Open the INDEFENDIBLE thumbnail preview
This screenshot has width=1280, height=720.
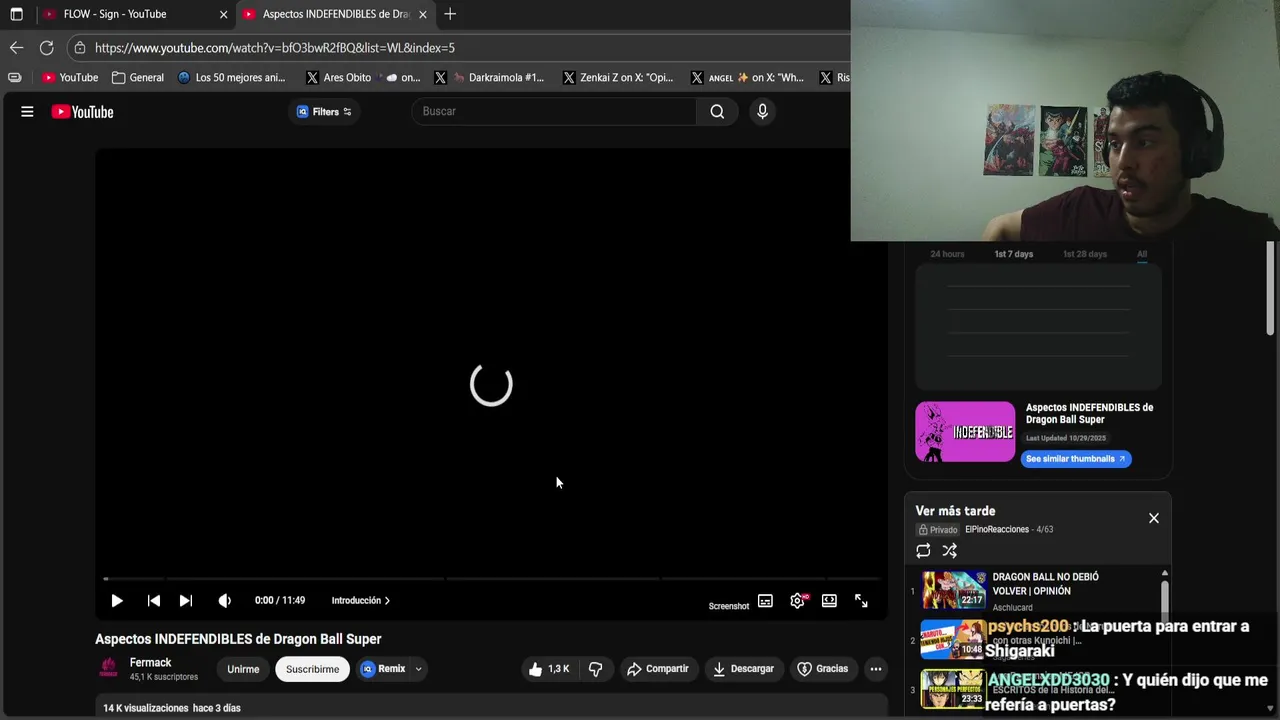point(965,431)
